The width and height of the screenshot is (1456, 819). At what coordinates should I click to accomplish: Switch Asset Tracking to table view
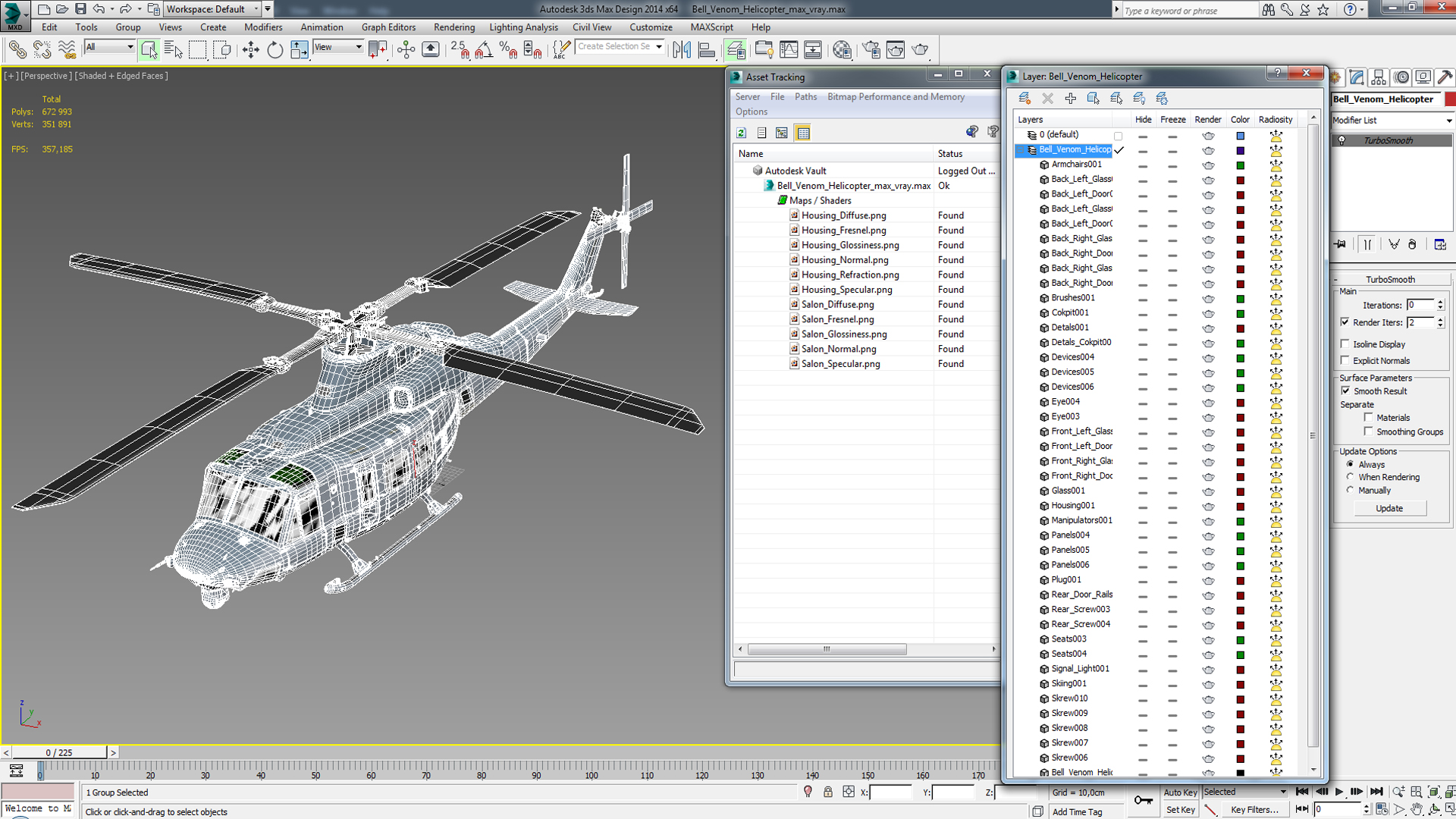coord(803,133)
